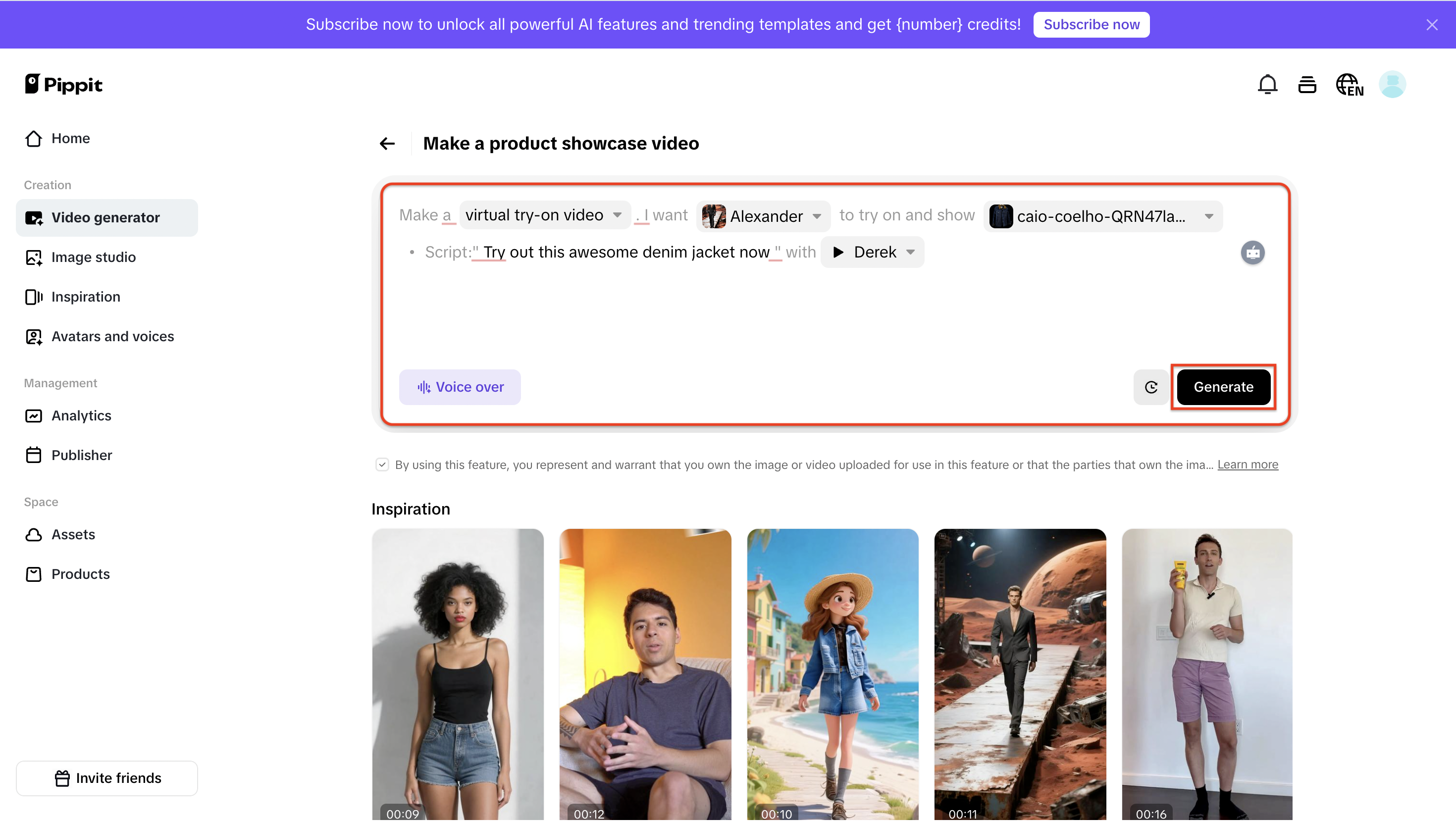The width and height of the screenshot is (1456, 824).
Task: Open the notifications bell
Action: tap(1268, 84)
